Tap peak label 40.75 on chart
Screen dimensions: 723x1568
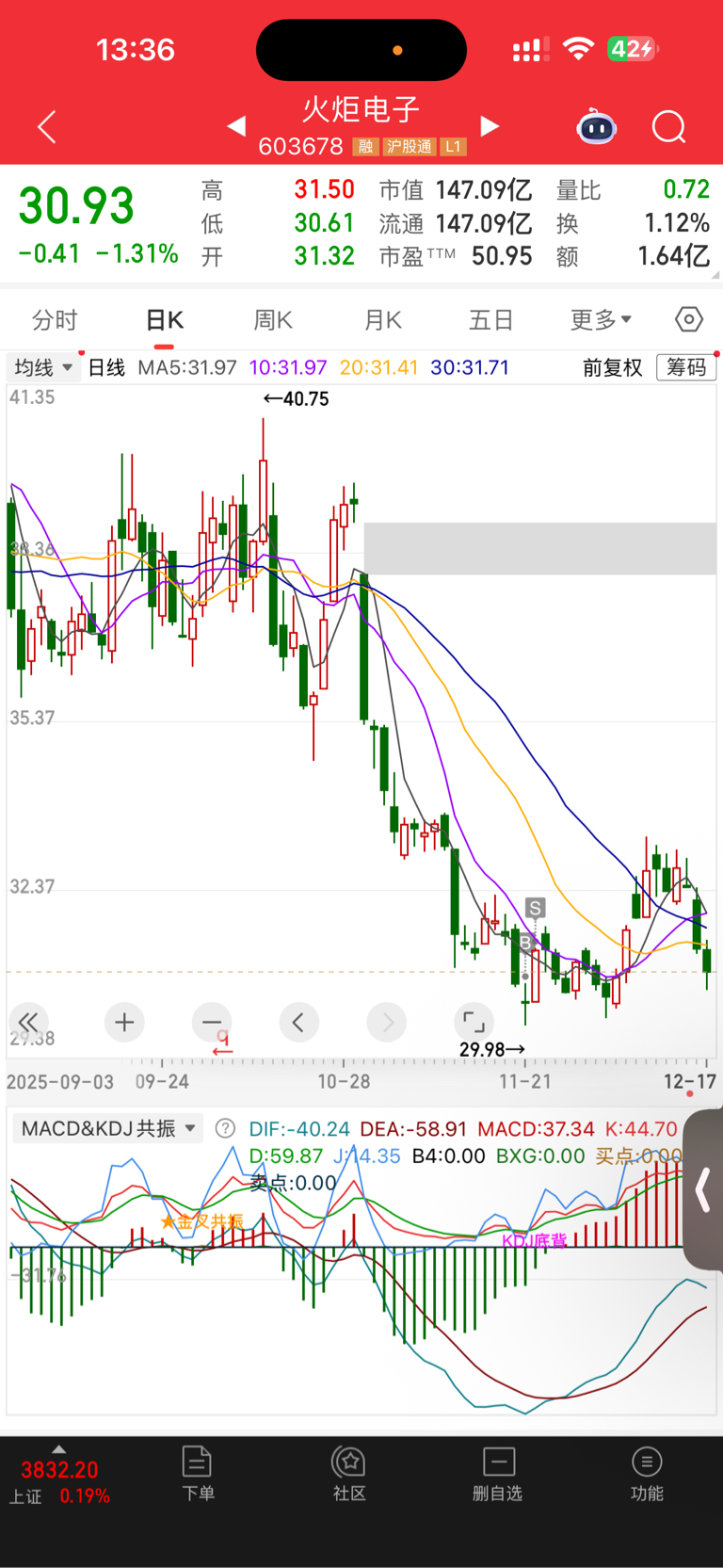[x=296, y=399]
